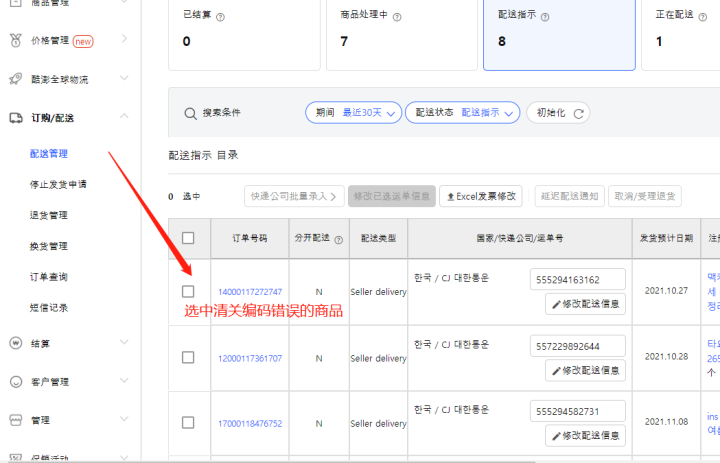Click the search magnifier icon
Viewport: 720px width, 463px height.
[190, 113]
